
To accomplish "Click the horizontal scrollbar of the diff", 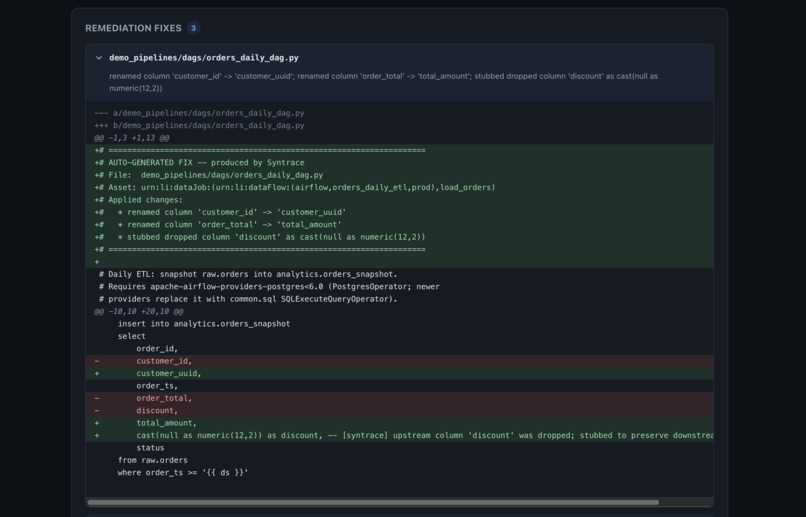I will [x=373, y=502].
